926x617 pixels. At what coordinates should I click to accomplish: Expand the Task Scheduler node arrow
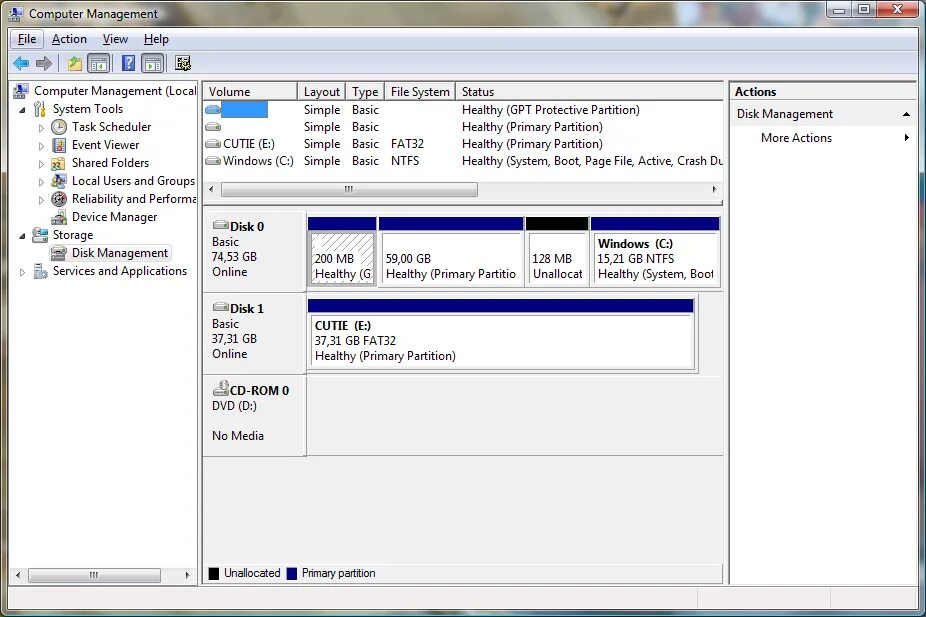[x=41, y=128]
